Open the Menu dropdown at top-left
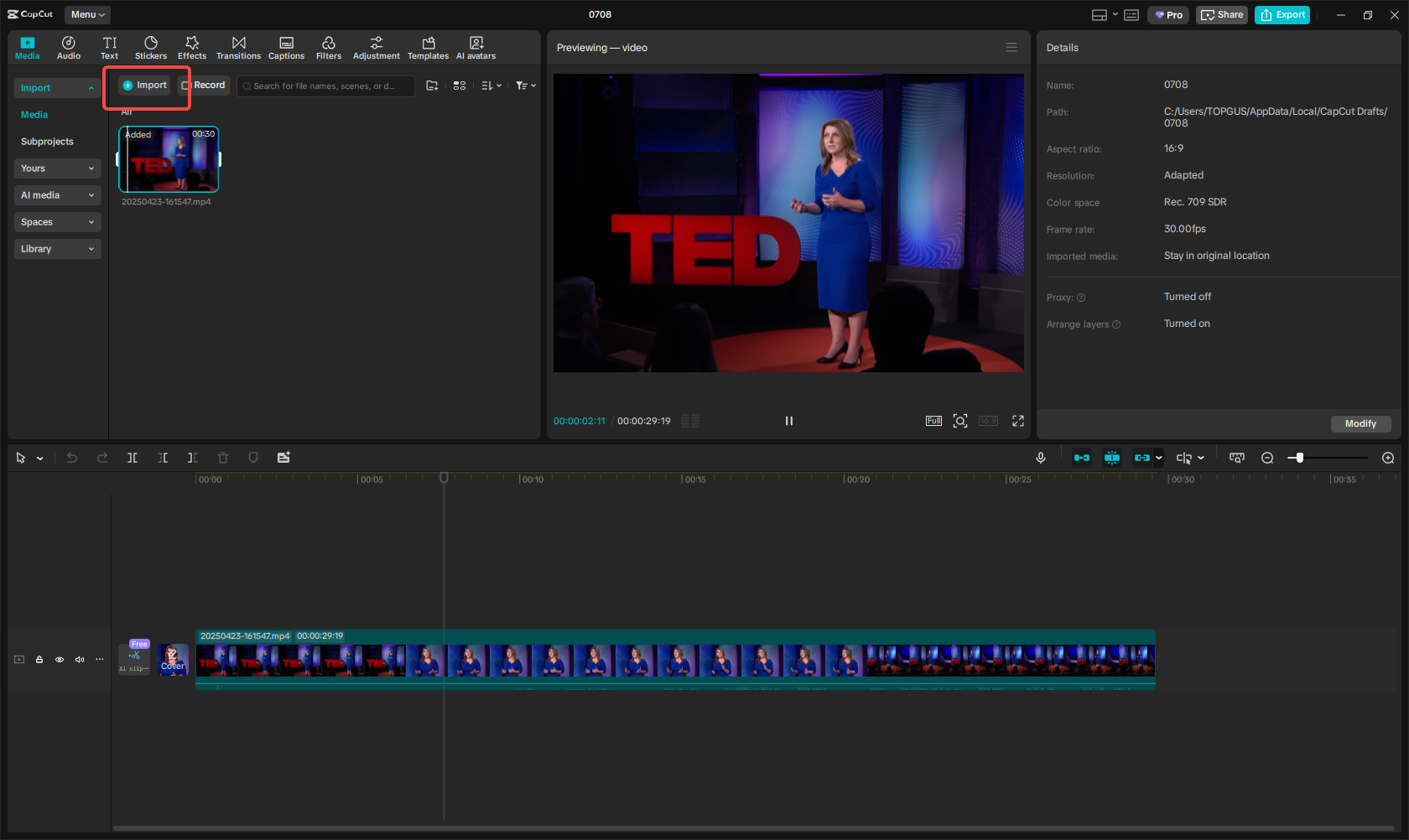 click(86, 14)
